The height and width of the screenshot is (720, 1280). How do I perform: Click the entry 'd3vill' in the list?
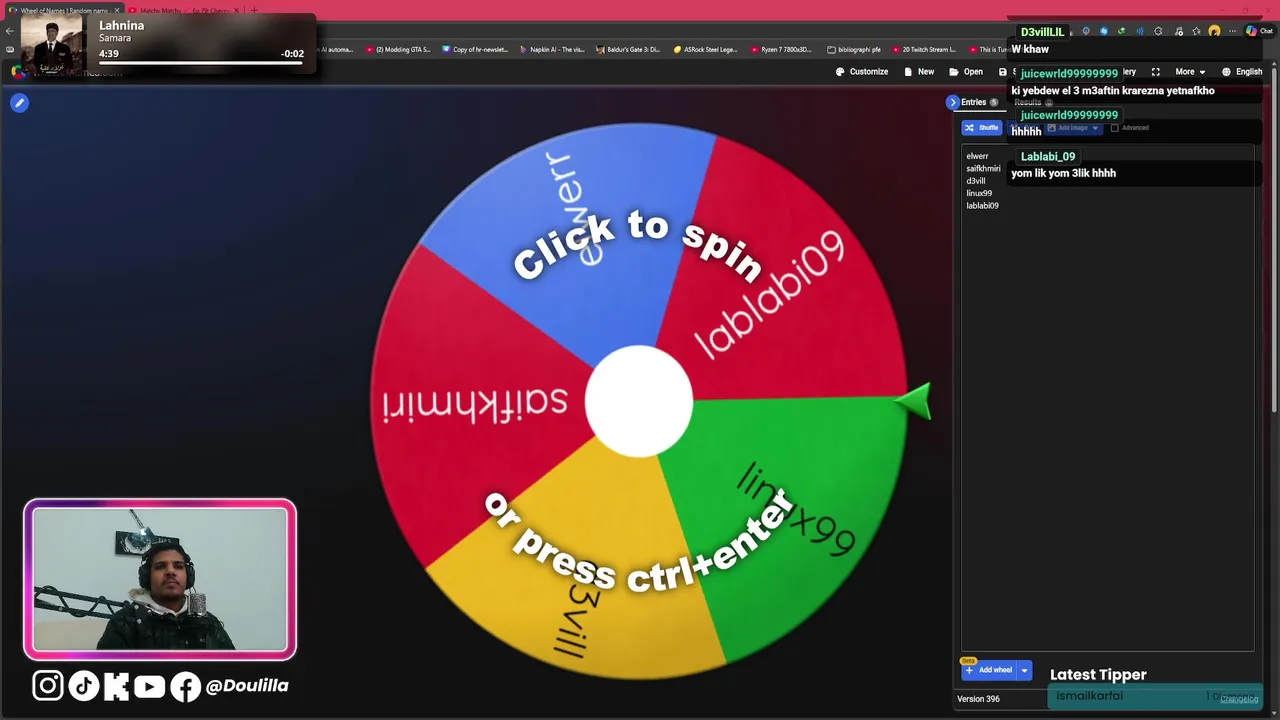pyautogui.click(x=976, y=181)
